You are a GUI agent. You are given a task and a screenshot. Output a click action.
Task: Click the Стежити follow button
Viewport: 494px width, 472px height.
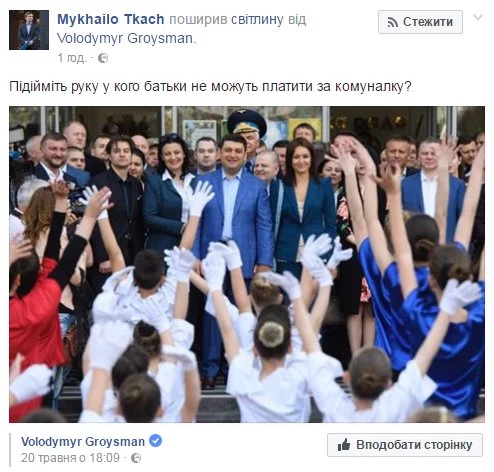point(420,22)
